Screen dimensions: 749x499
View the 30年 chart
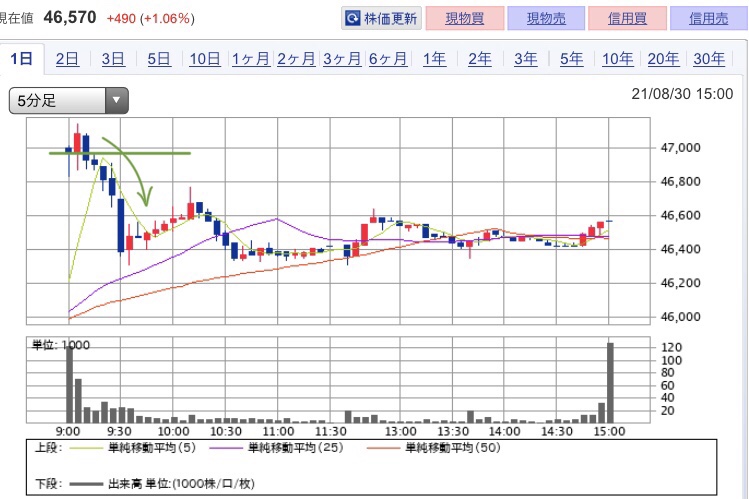(709, 59)
